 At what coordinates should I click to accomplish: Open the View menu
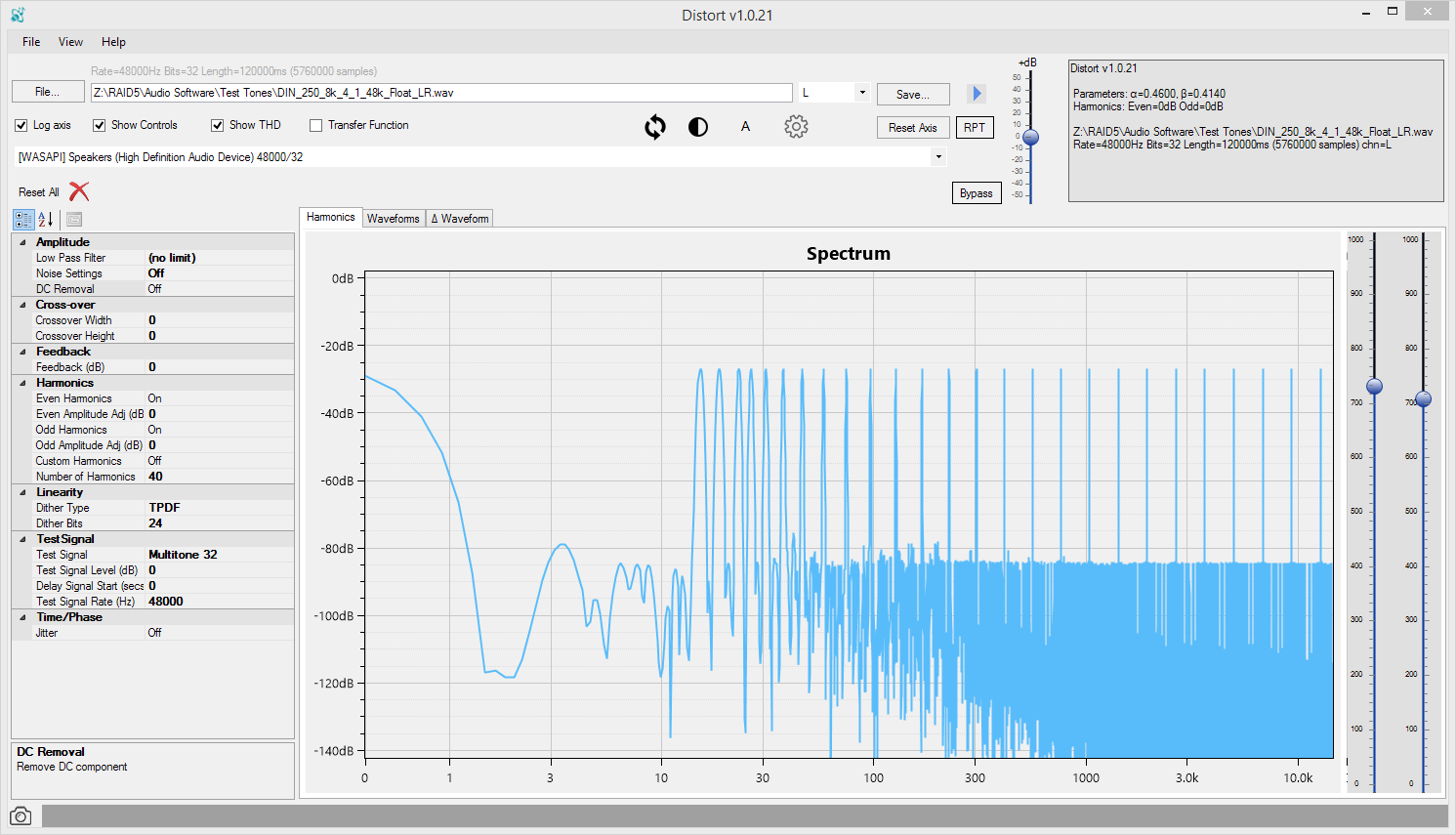pyautogui.click(x=70, y=42)
